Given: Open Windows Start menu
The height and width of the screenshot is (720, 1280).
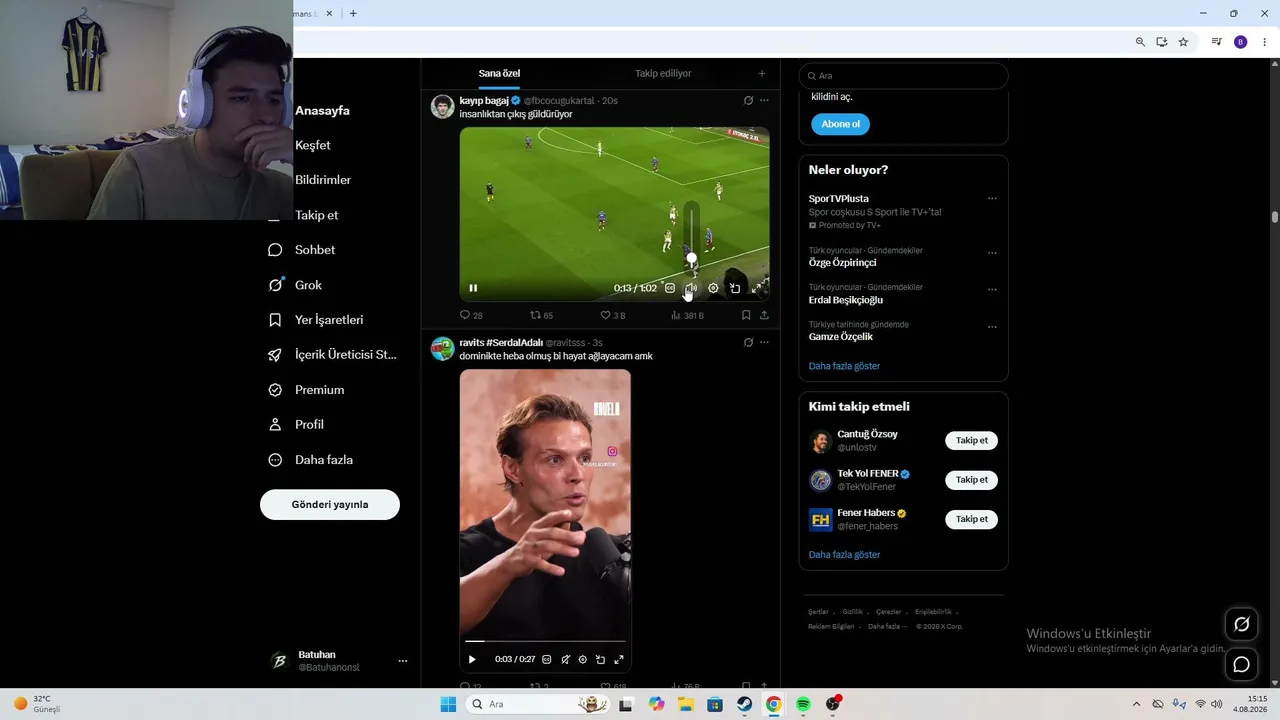Looking at the screenshot, I should [448, 704].
